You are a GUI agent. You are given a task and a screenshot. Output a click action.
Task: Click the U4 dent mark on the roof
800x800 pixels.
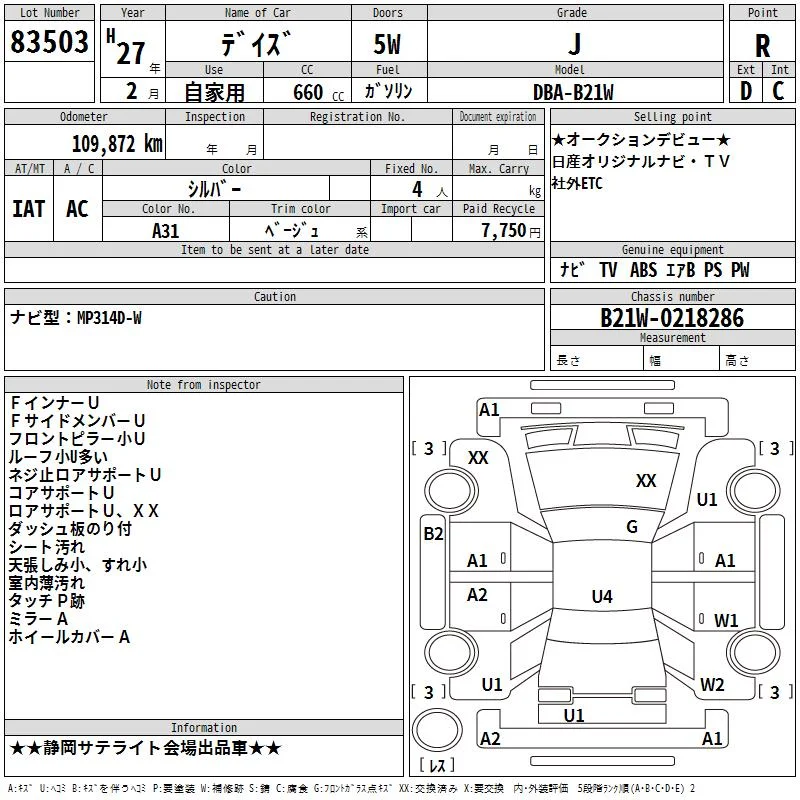(x=601, y=597)
